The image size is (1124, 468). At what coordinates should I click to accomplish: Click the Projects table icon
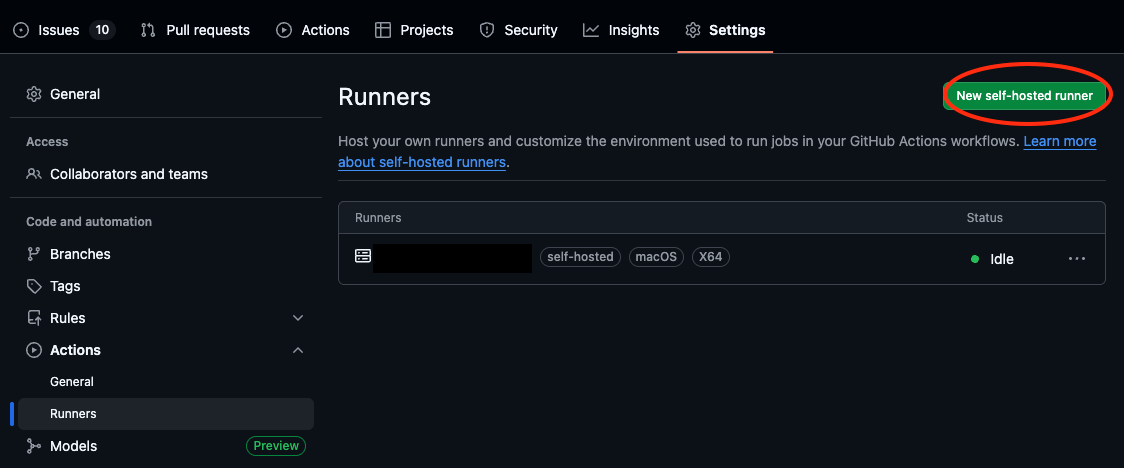(x=383, y=30)
